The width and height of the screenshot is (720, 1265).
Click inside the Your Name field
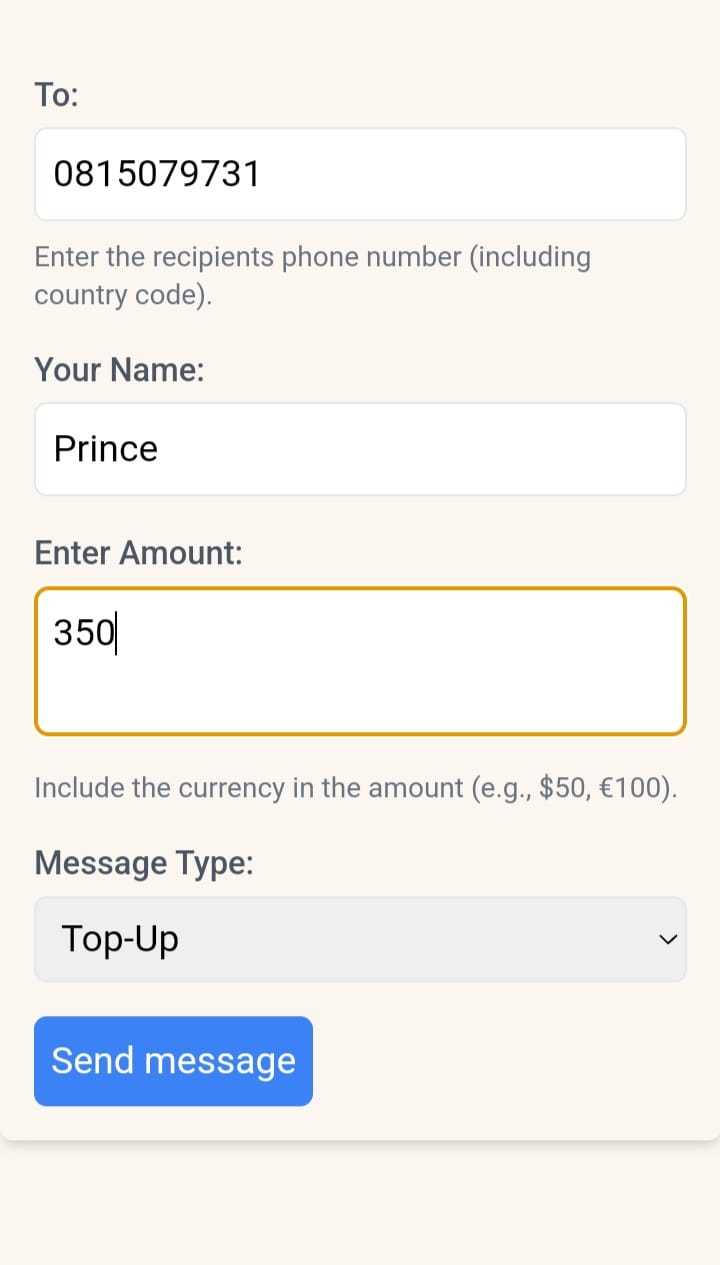360,449
